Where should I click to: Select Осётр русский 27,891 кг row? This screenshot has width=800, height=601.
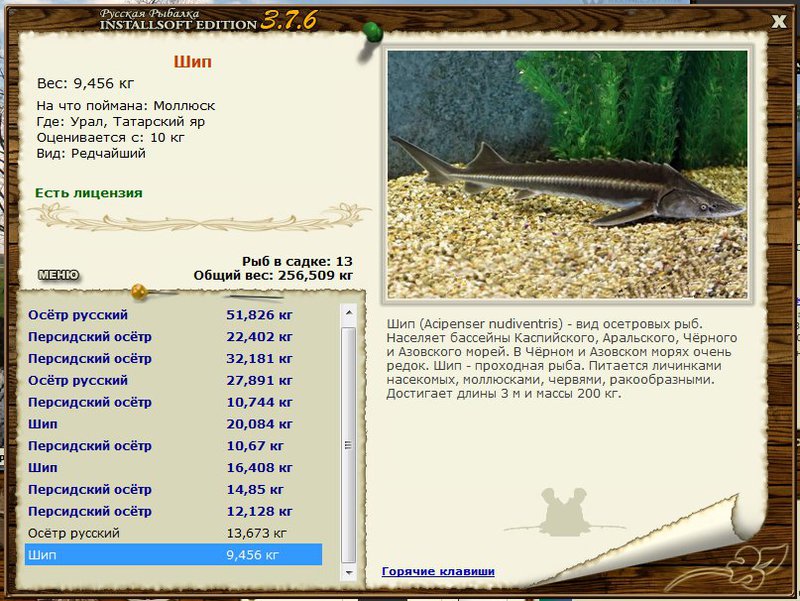(173, 381)
